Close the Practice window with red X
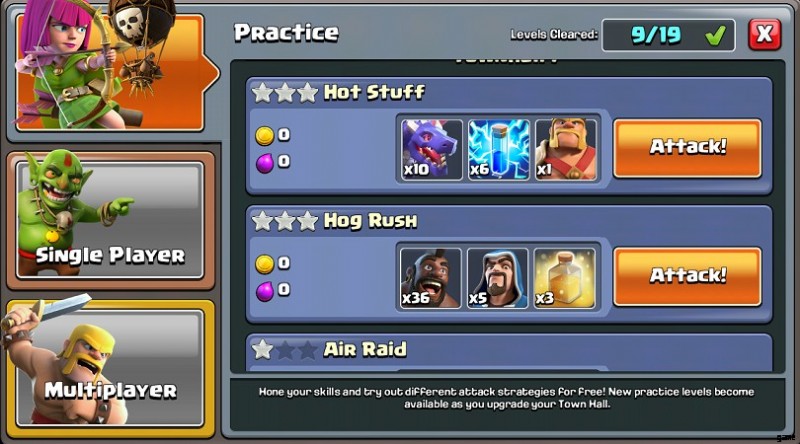The image size is (800, 444). point(764,35)
